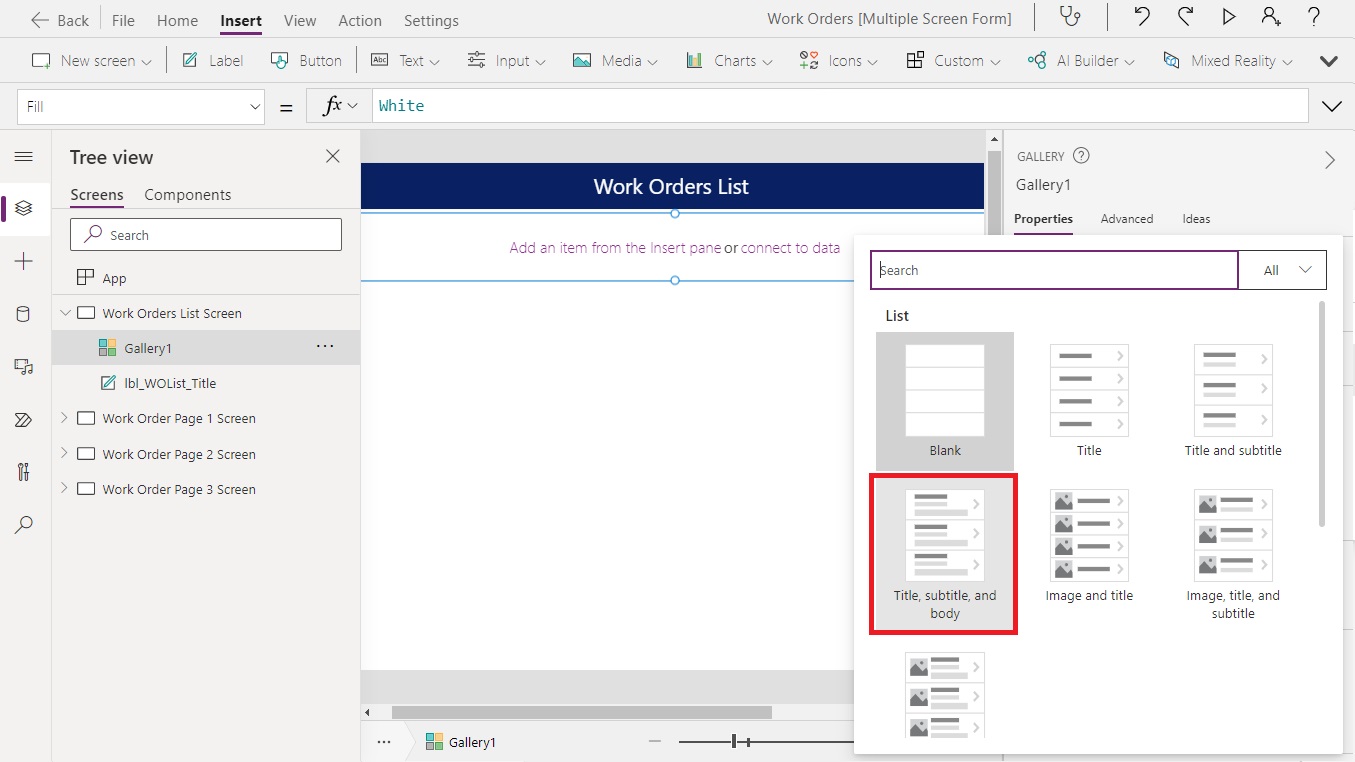Switch to the Components tab

187,194
